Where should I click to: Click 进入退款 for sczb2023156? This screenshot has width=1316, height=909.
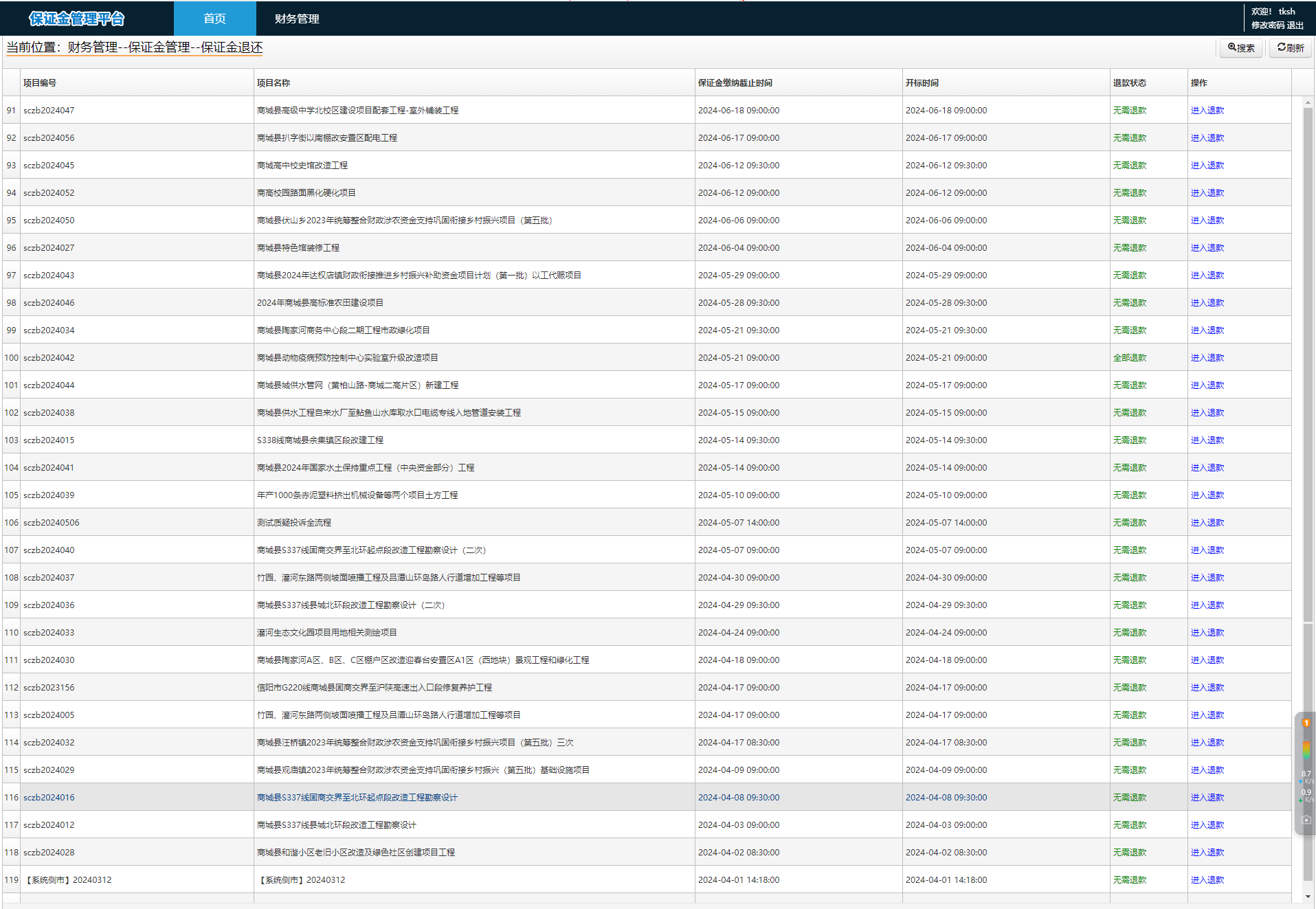pyautogui.click(x=1207, y=688)
